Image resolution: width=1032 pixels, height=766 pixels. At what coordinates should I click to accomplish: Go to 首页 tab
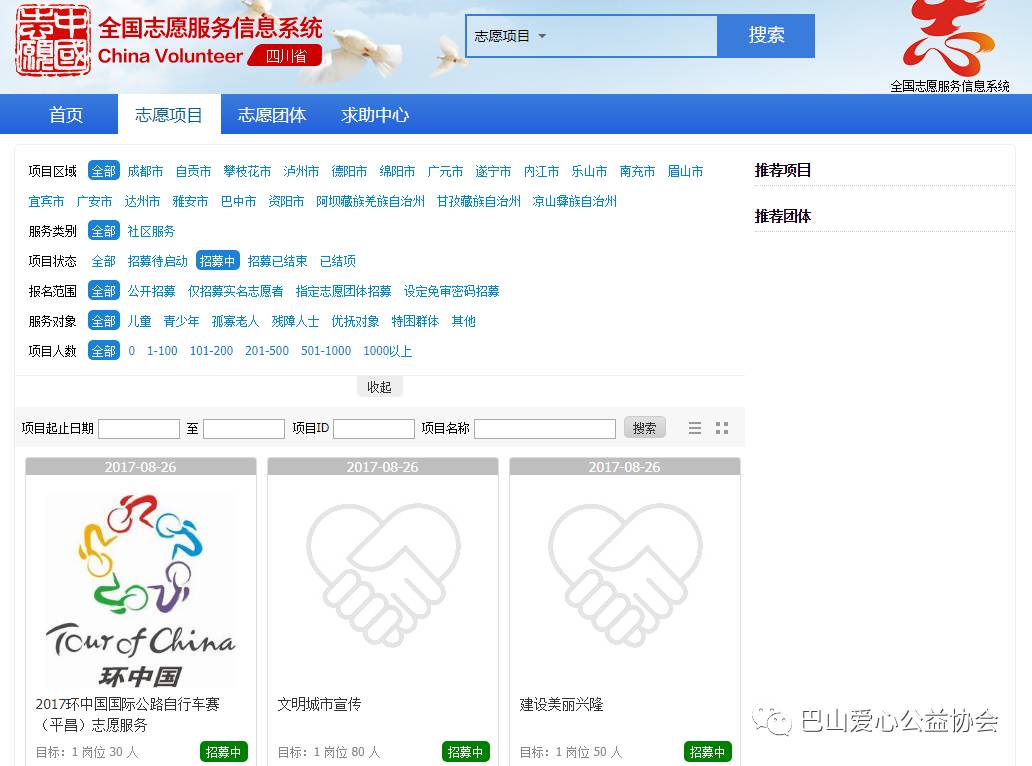66,115
